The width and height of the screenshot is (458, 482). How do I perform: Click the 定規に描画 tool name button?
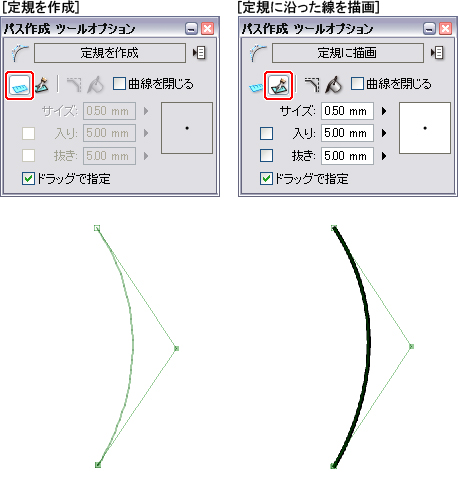coord(348,53)
